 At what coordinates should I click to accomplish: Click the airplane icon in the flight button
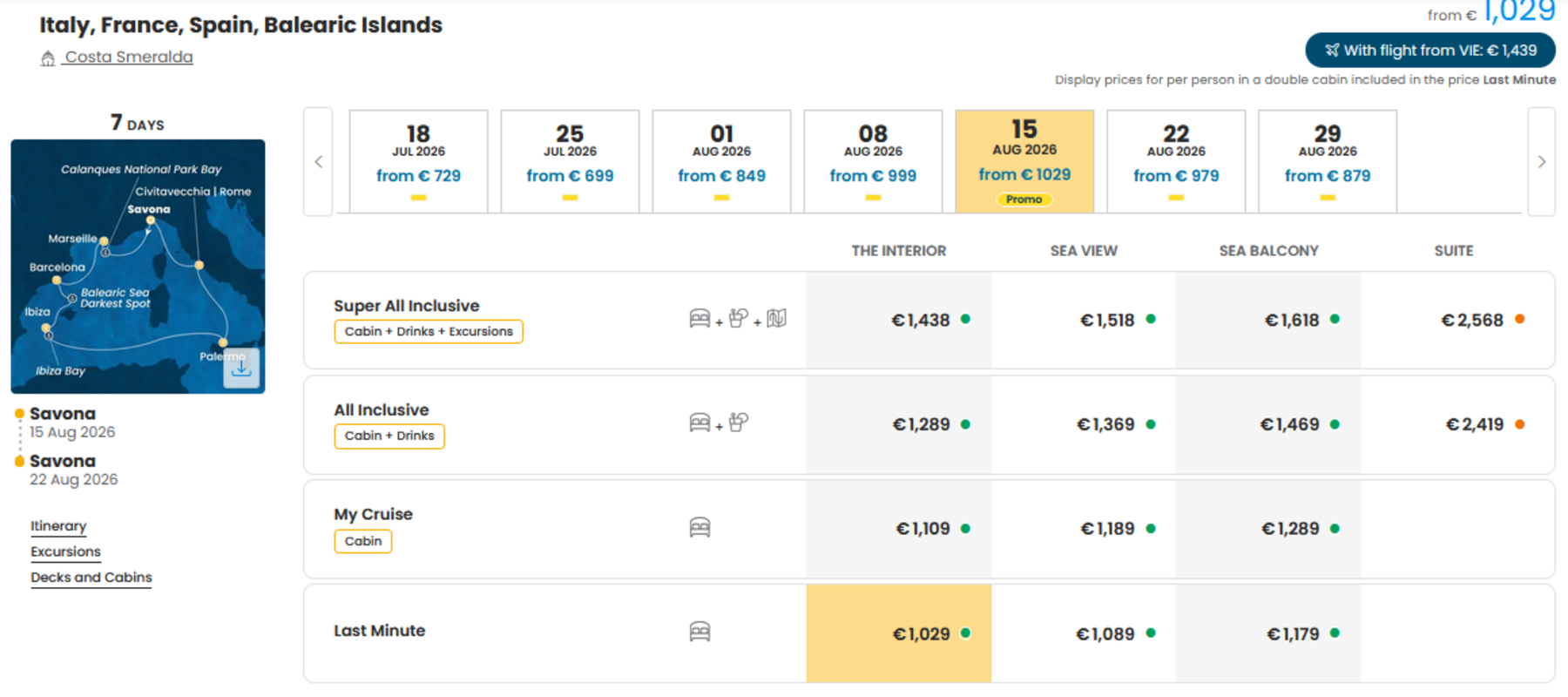pos(1332,51)
